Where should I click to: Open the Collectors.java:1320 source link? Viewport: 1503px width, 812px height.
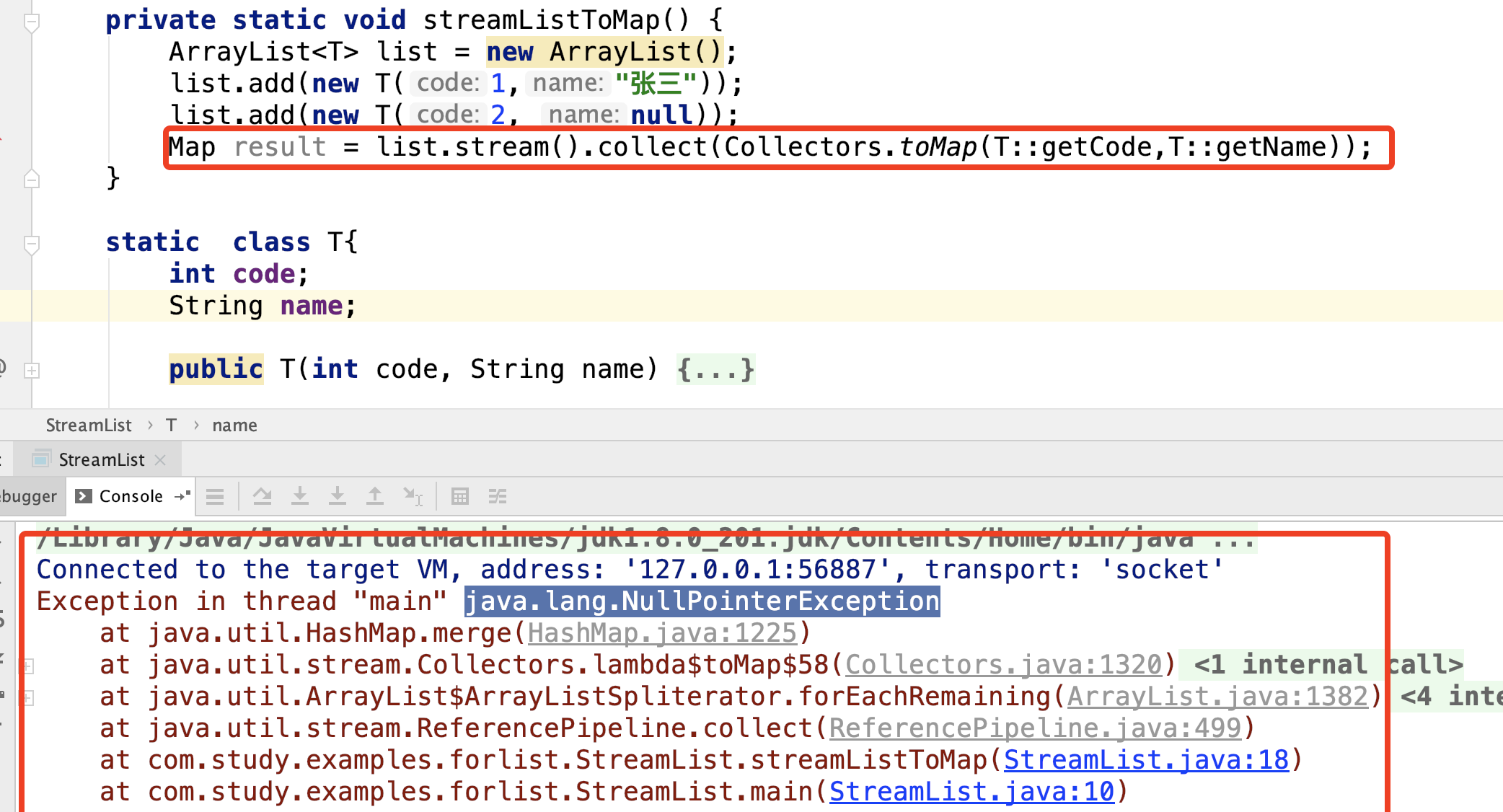pos(1003,665)
